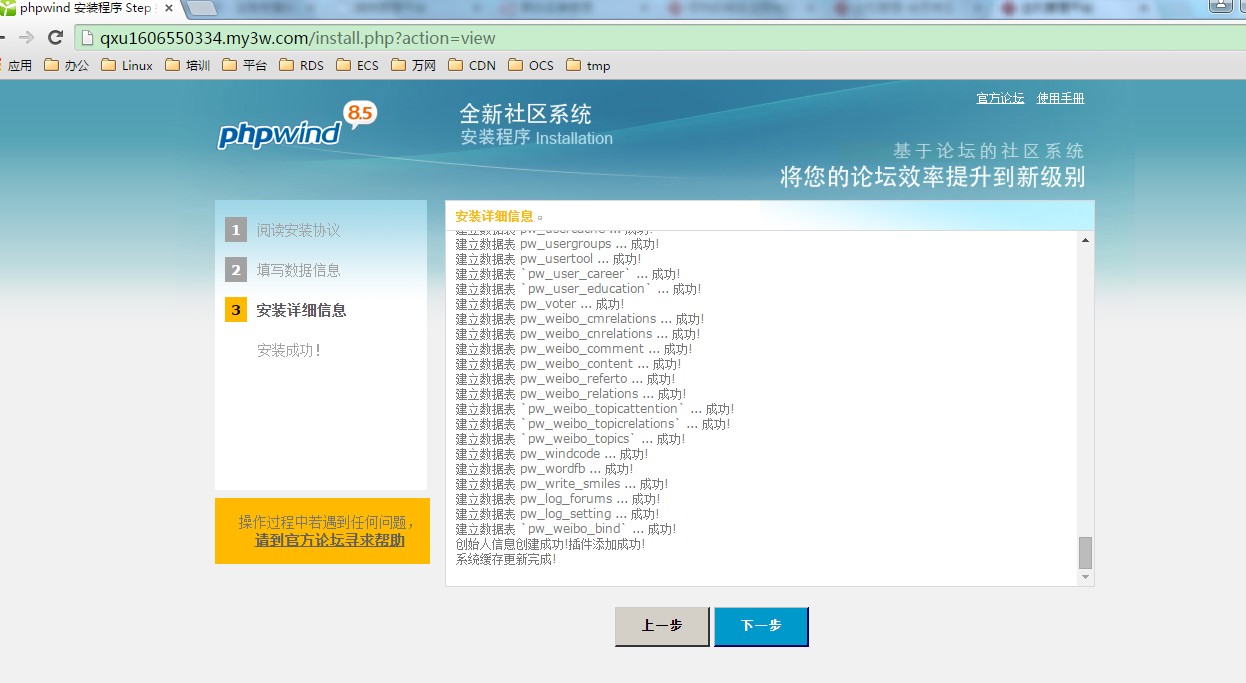1246x683 pixels.
Task: Open the CDN bookmark folder
Action: (x=472, y=66)
